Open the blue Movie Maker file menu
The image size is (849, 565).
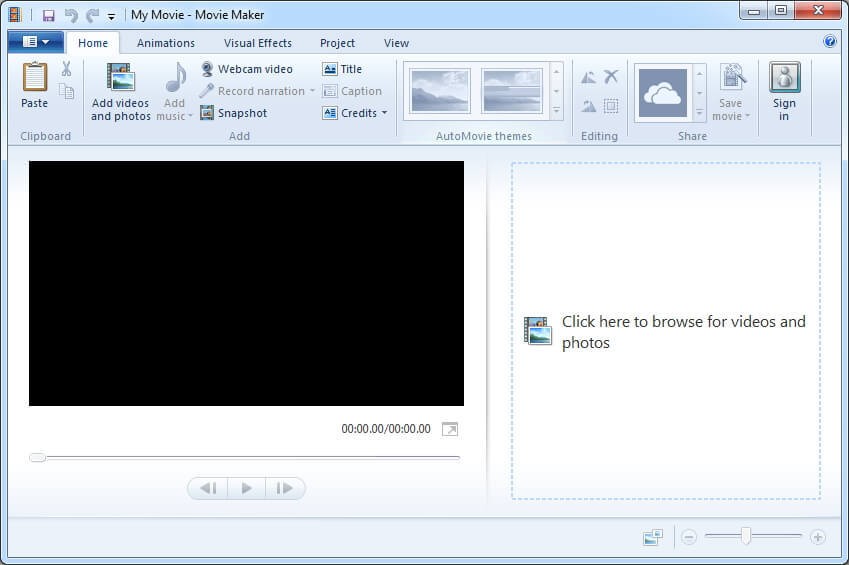[36, 42]
